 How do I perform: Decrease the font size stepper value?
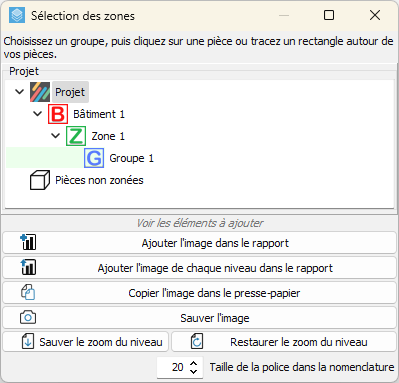click(194, 371)
